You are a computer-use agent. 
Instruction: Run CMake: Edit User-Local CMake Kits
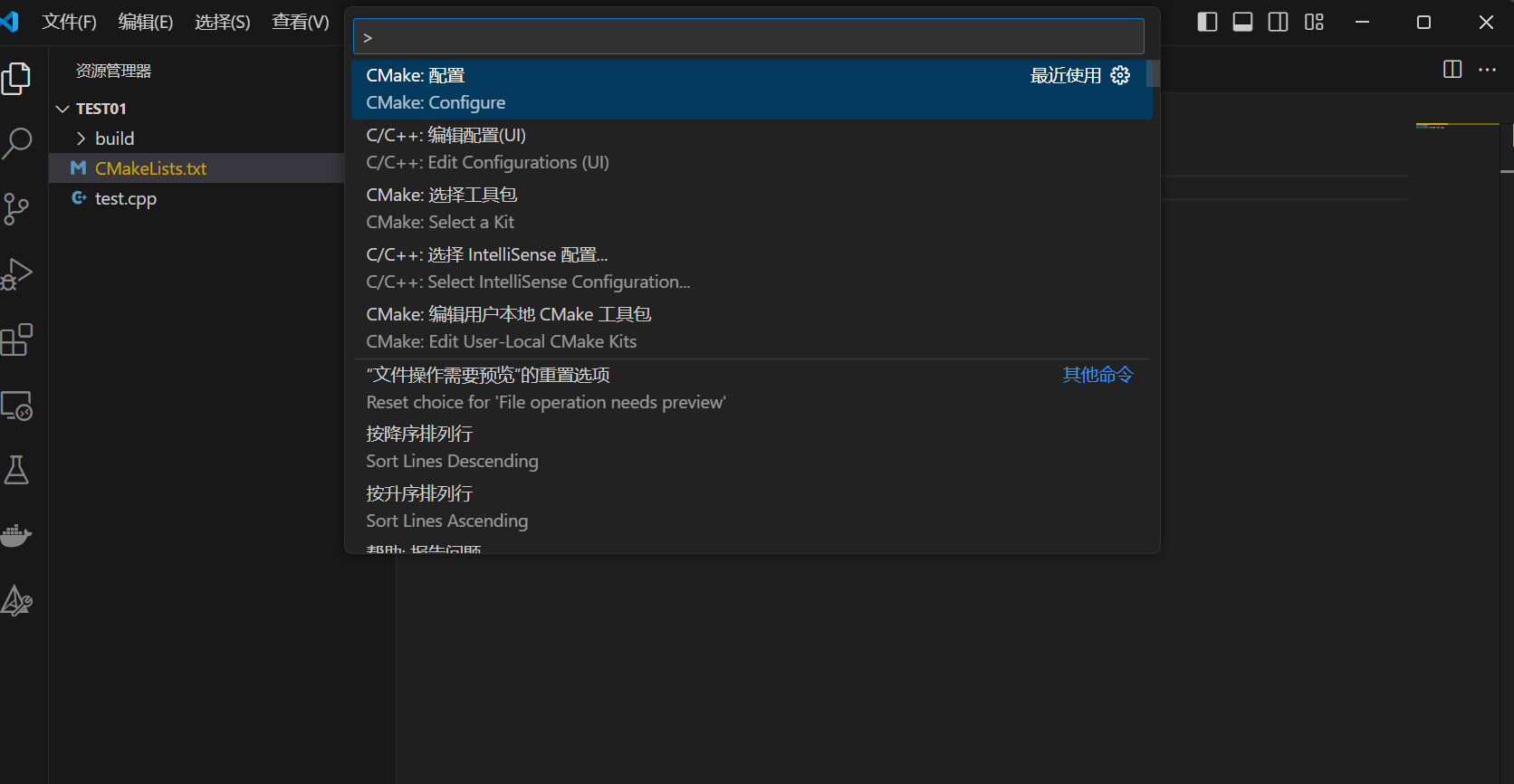tap(752, 328)
